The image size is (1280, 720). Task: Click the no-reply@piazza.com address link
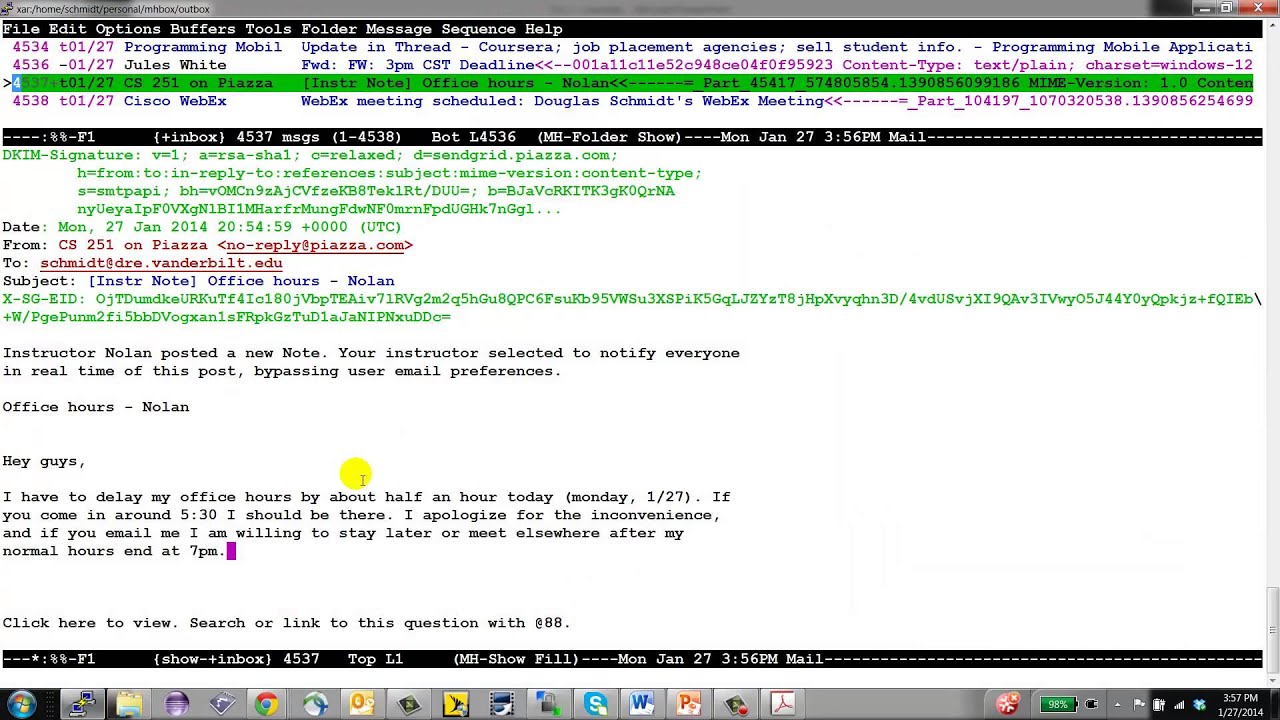point(314,245)
